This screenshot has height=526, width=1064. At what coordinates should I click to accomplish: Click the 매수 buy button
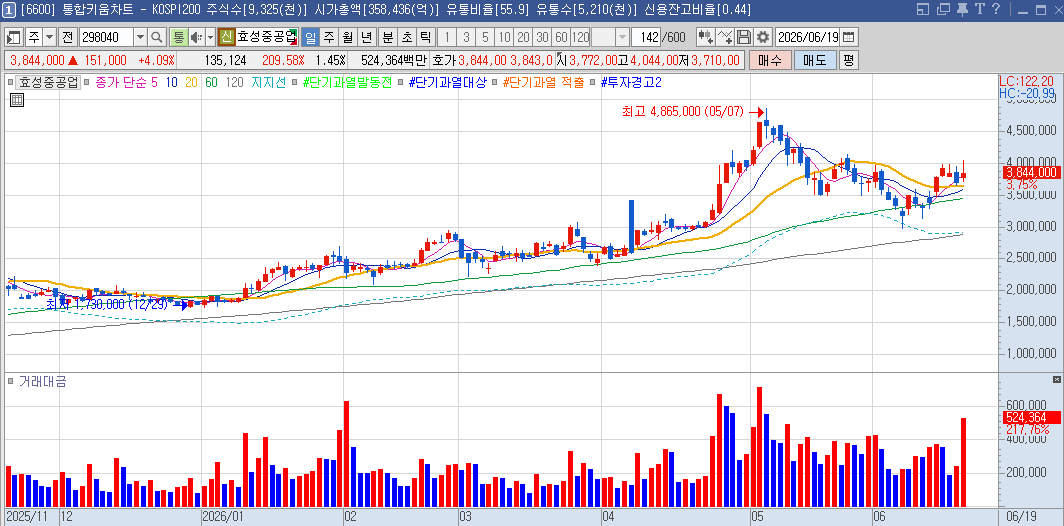(770, 60)
